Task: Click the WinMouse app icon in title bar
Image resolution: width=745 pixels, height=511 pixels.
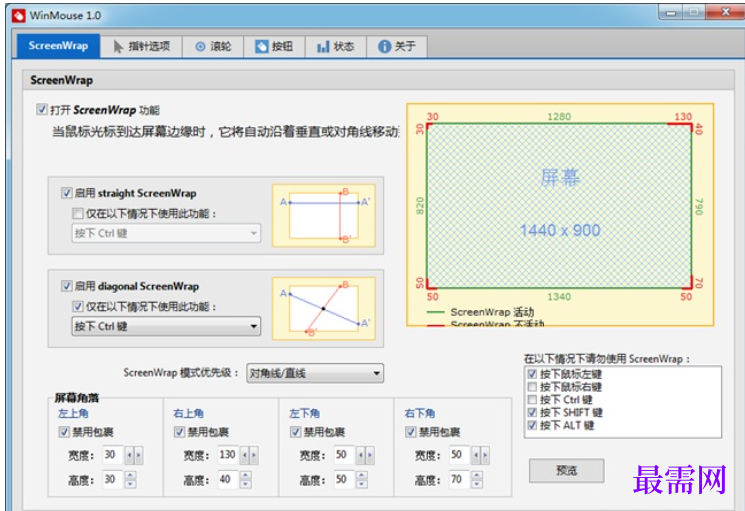Action: pos(19,16)
